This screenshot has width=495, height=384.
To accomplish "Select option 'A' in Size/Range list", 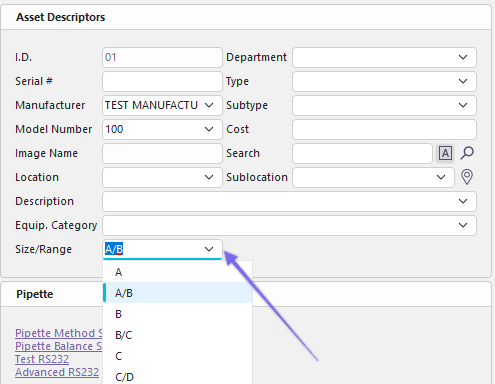I will (178, 272).
